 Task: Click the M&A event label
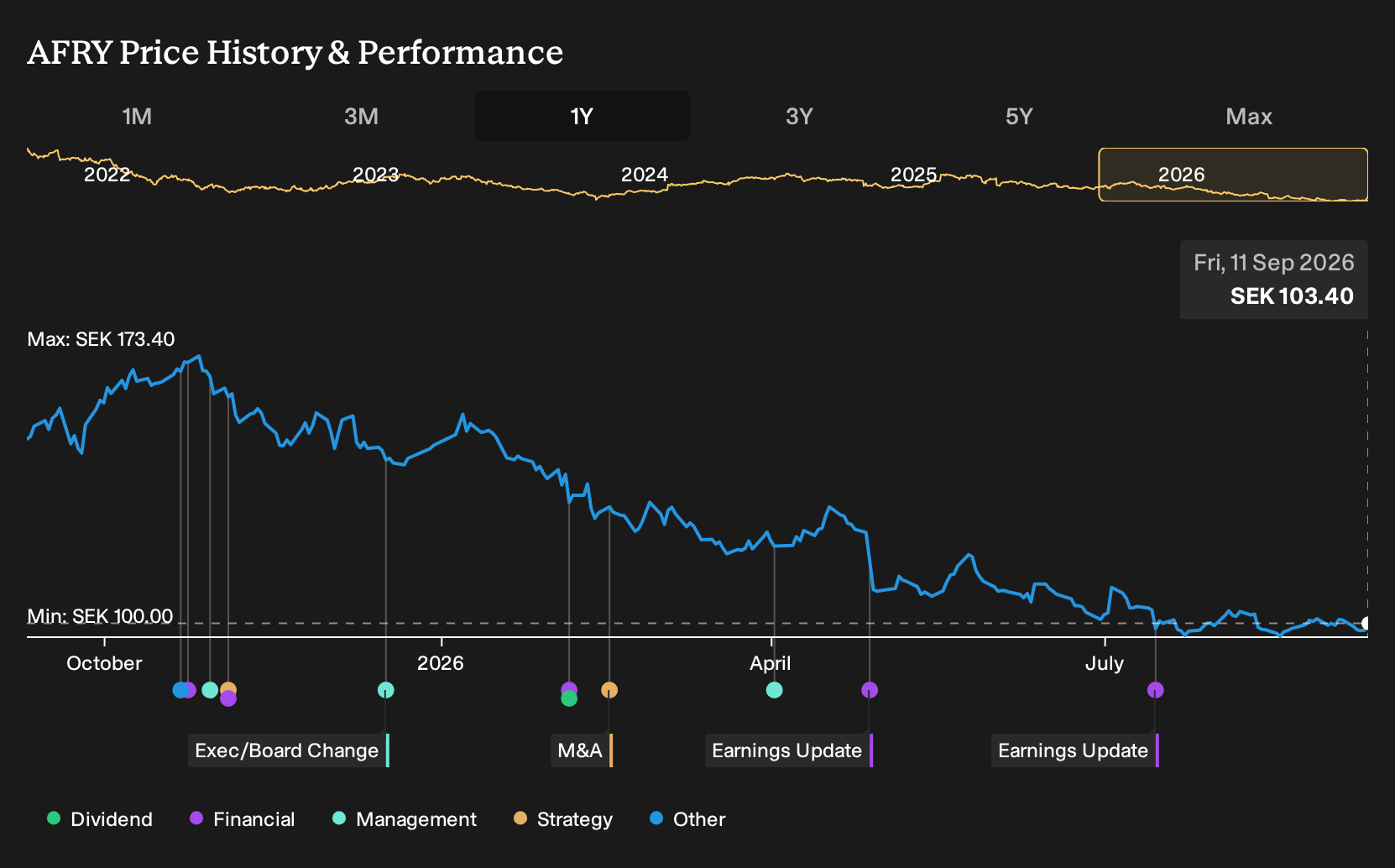pyautogui.click(x=582, y=750)
